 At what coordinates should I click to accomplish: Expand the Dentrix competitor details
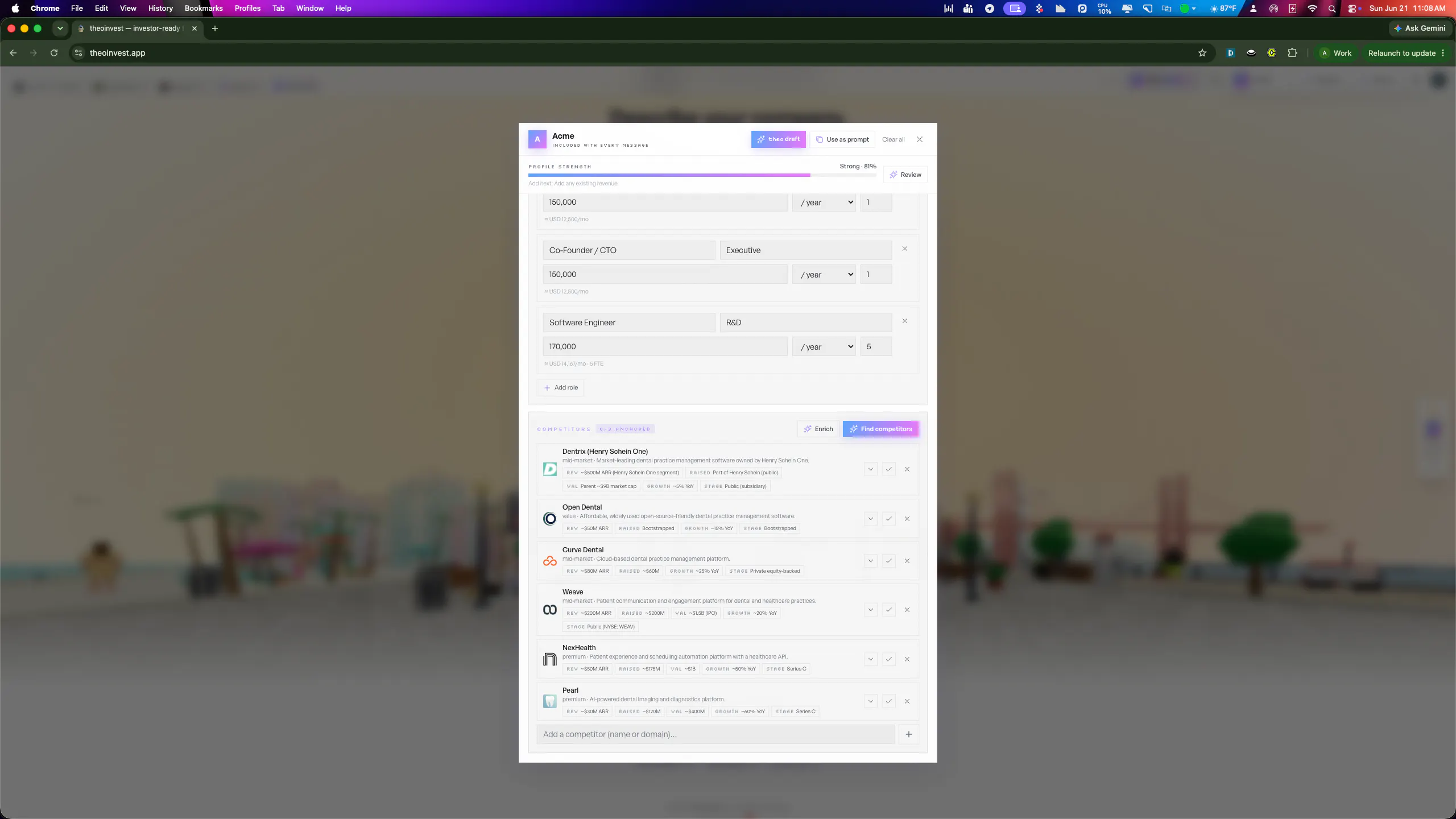point(871,469)
